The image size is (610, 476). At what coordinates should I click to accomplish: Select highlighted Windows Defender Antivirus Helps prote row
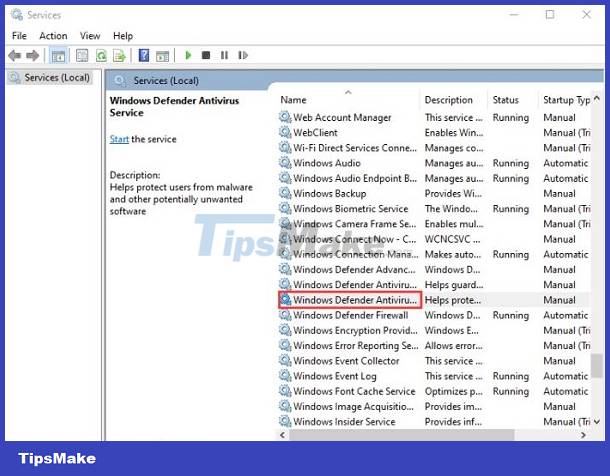[x=434, y=300]
